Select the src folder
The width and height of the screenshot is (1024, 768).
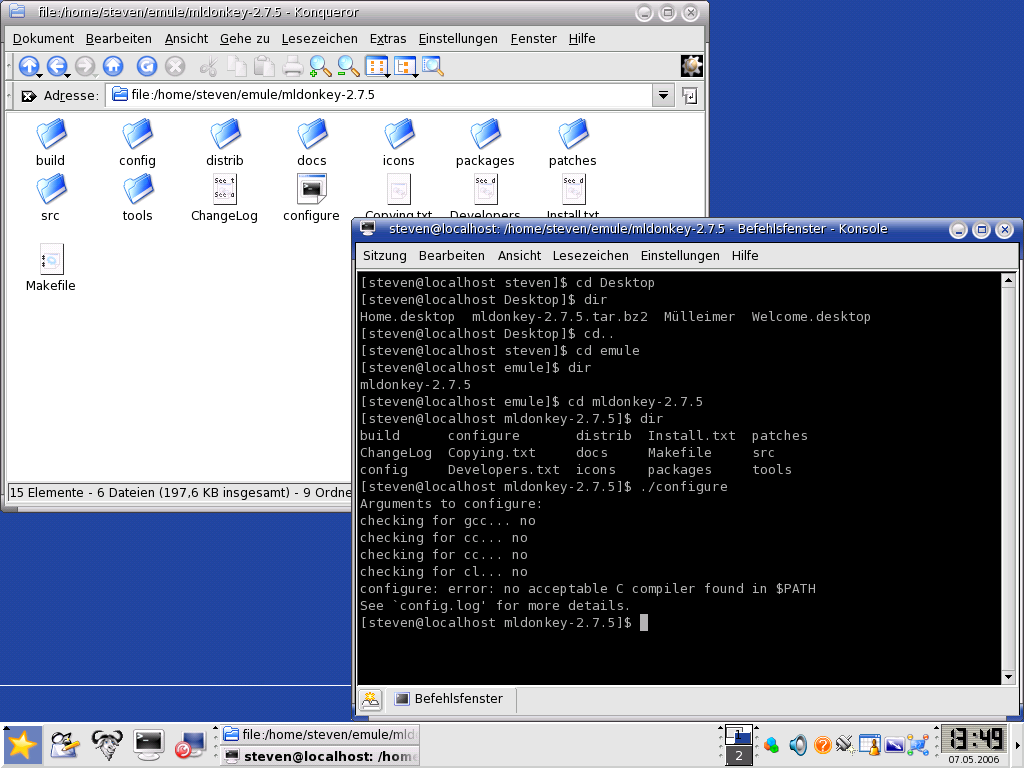tap(50, 198)
